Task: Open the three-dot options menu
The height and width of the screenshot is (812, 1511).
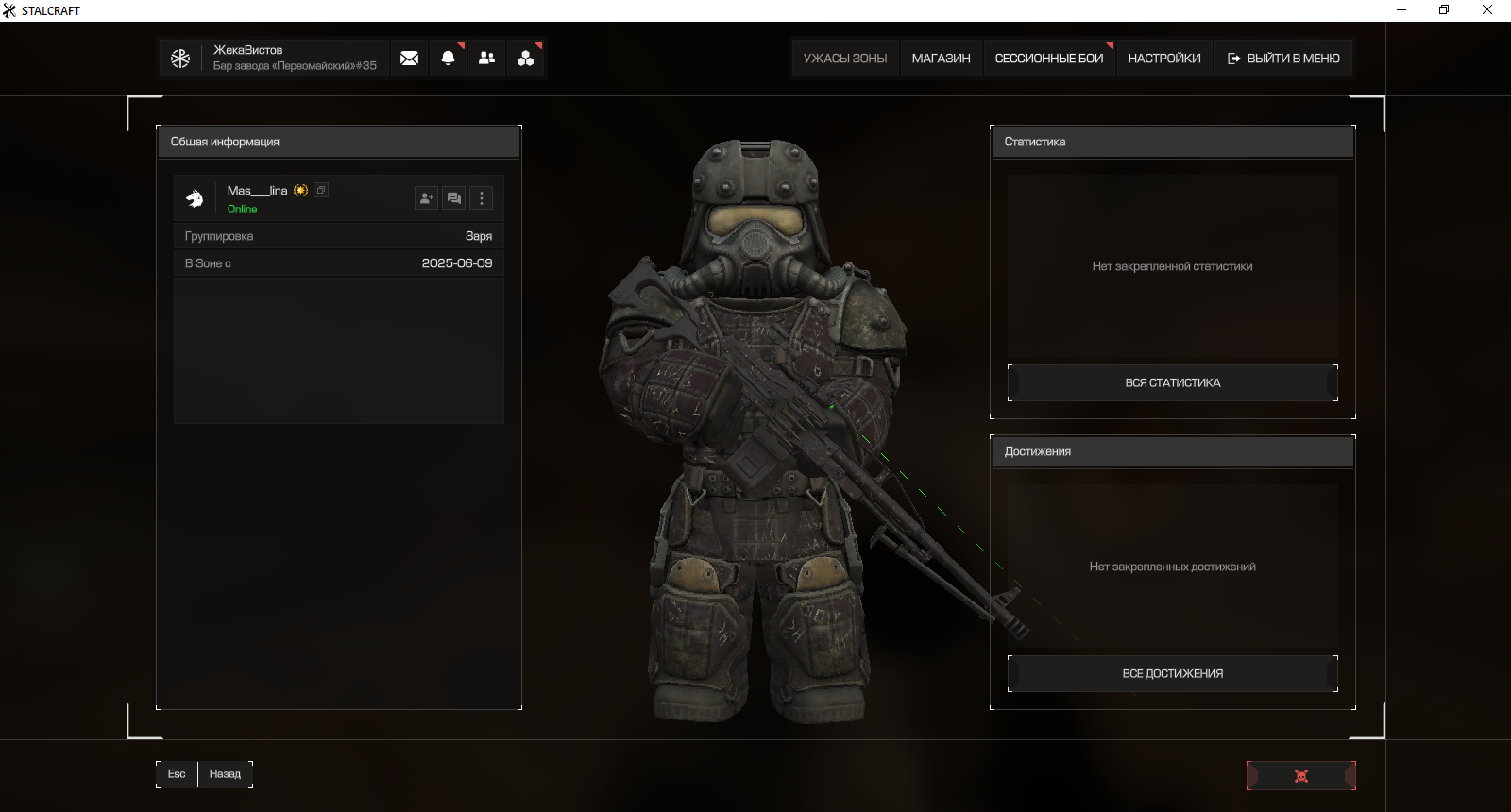Action: tap(482, 198)
